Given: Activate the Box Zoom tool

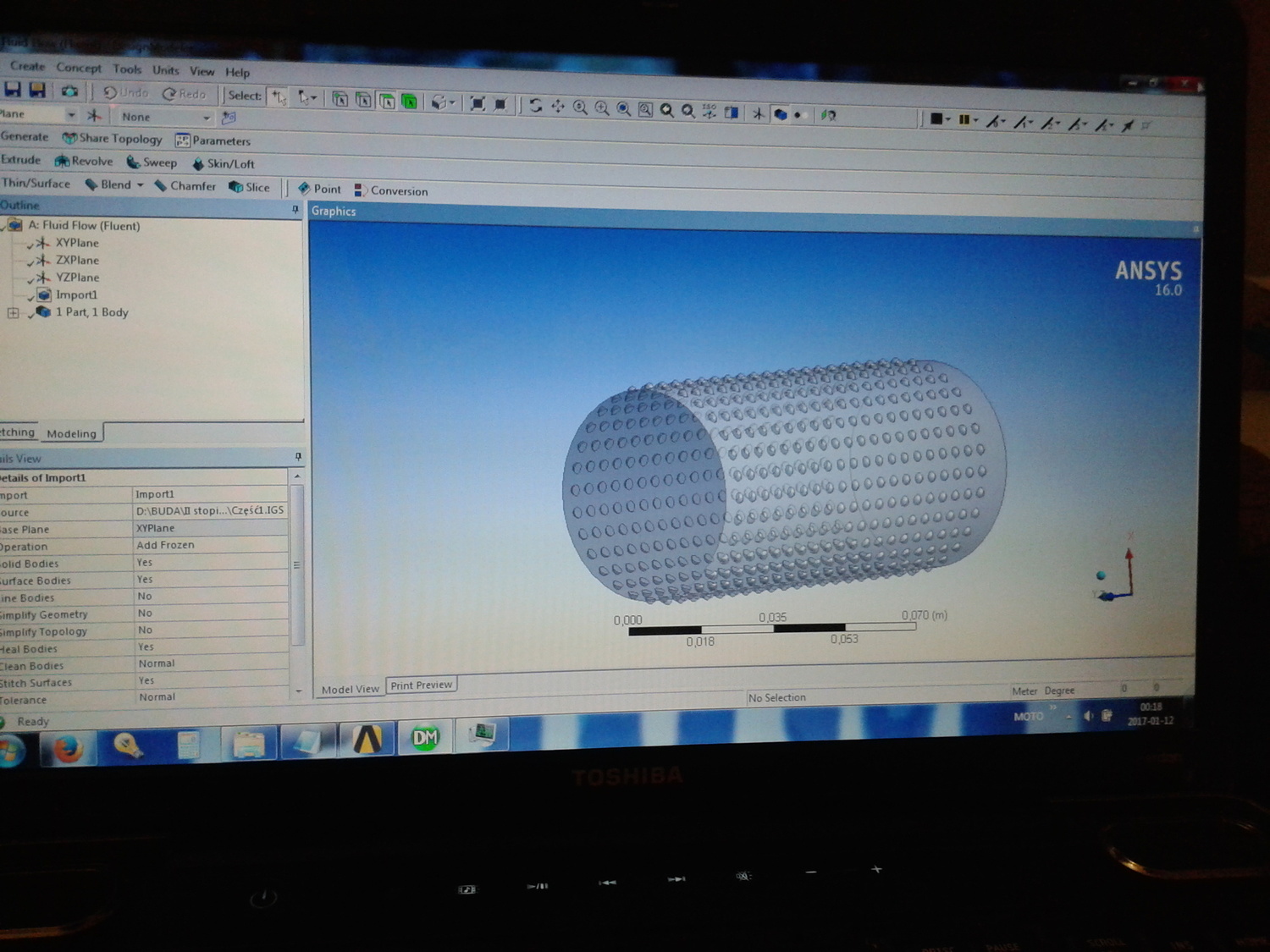Looking at the screenshot, I should (x=602, y=108).
